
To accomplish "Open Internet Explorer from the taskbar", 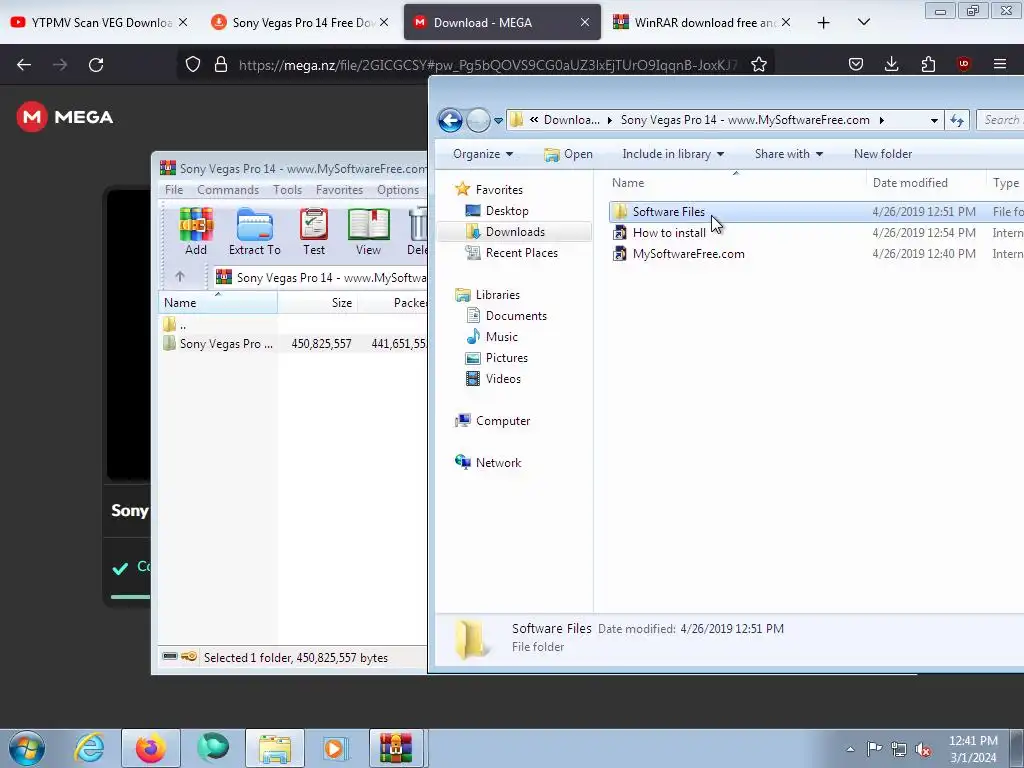I will [89, 748].
